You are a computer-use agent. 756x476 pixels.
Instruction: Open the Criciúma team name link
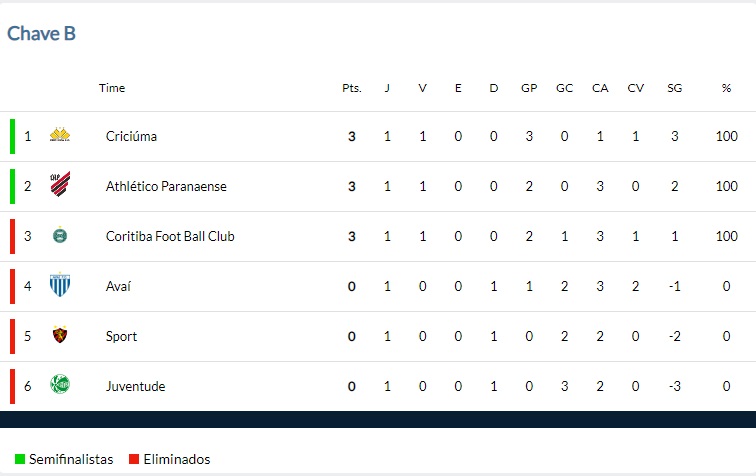(131, 136)
